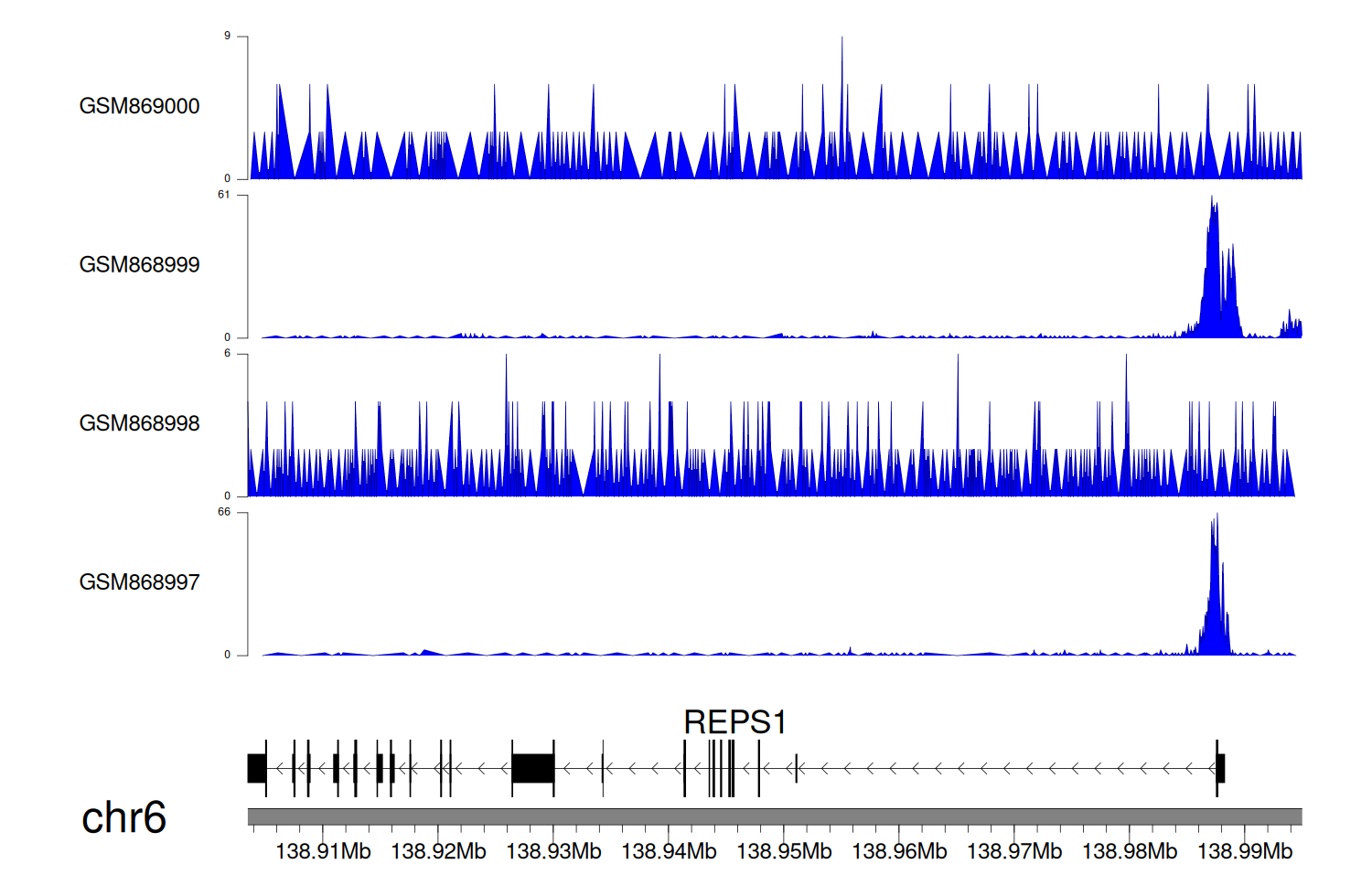Click the GSM869000 track label

[x=139, y=106]
